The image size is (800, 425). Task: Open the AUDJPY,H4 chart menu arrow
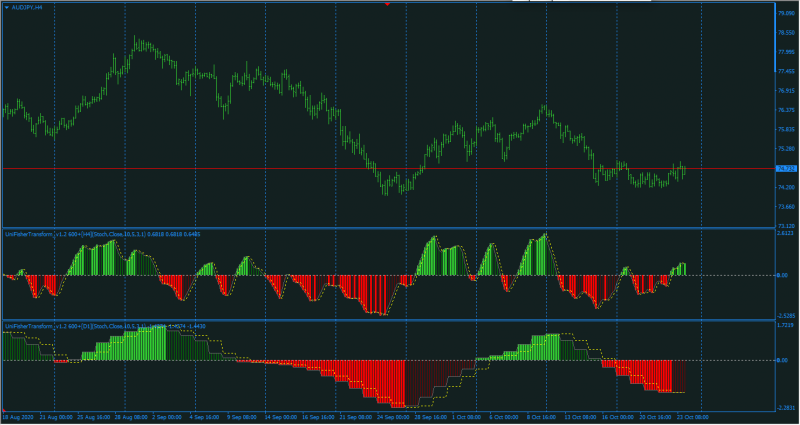pyautogui.click(x=7, y=7)
